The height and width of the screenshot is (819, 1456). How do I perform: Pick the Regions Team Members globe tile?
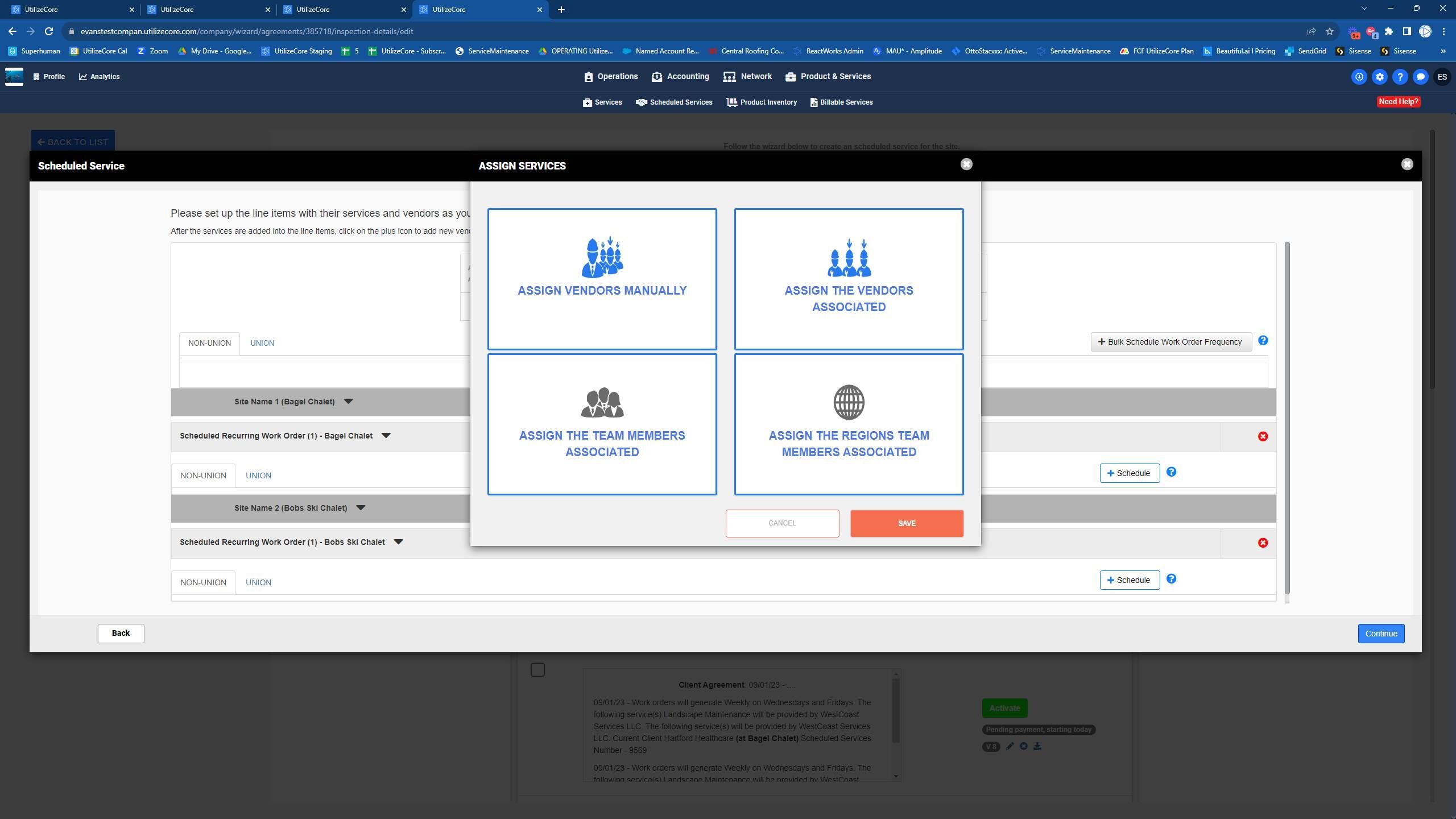point(849,424)
